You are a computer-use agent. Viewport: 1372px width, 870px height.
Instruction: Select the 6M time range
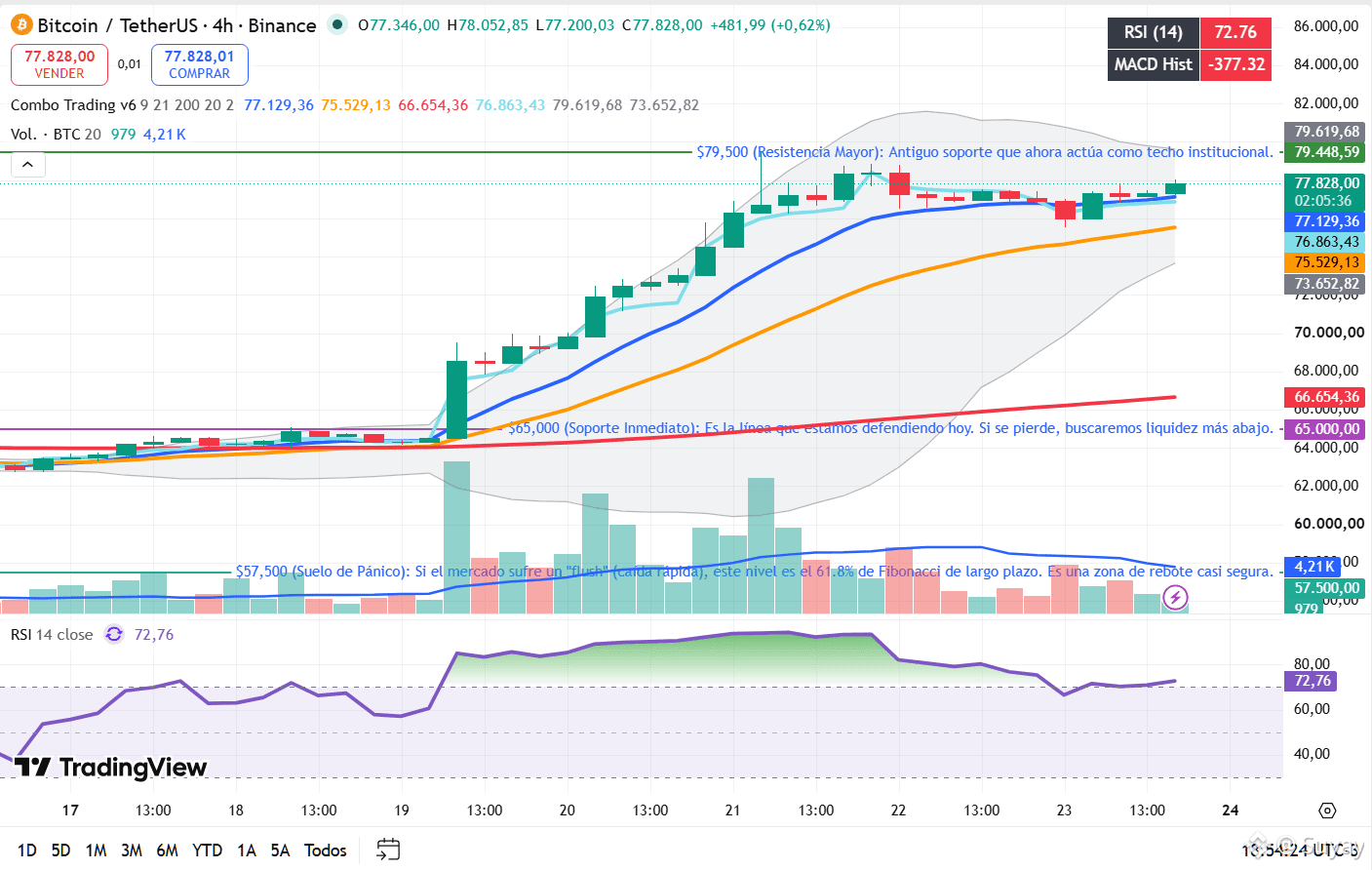point(168,850)
